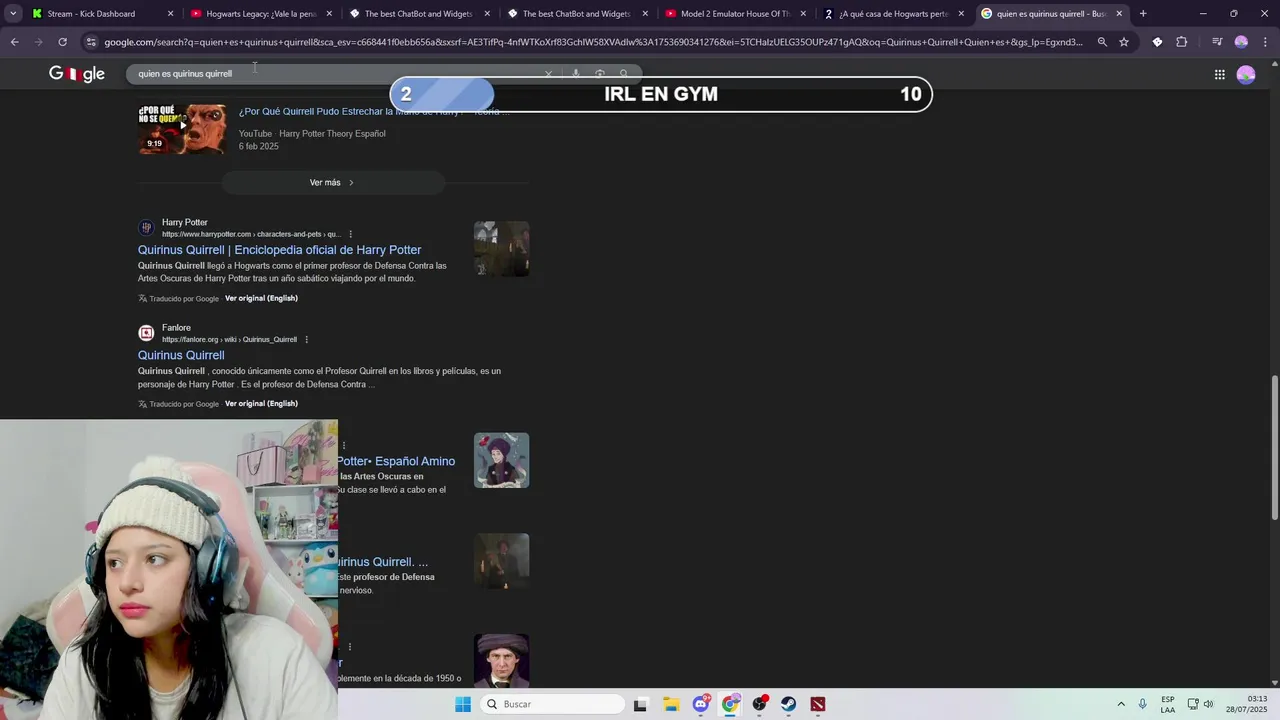Switch keyboard language ESP LAA
The image size is (1280, 720).
[1168, 704]
